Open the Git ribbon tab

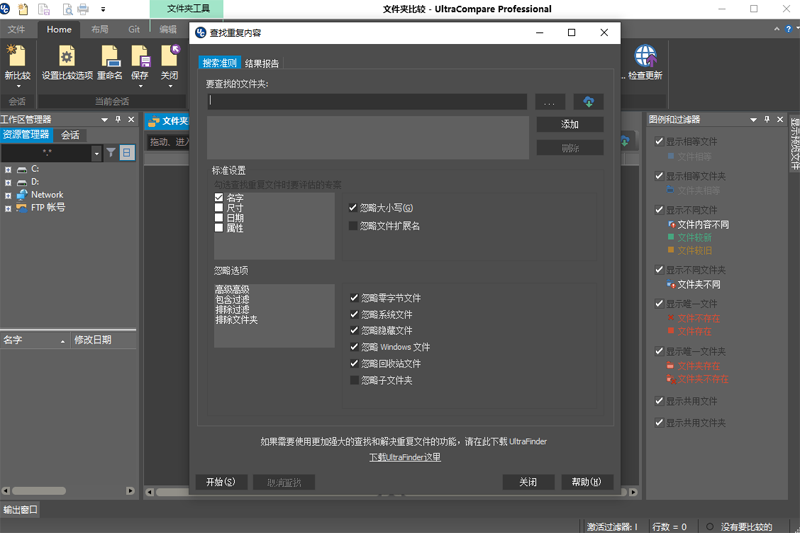tap(134, 30)
